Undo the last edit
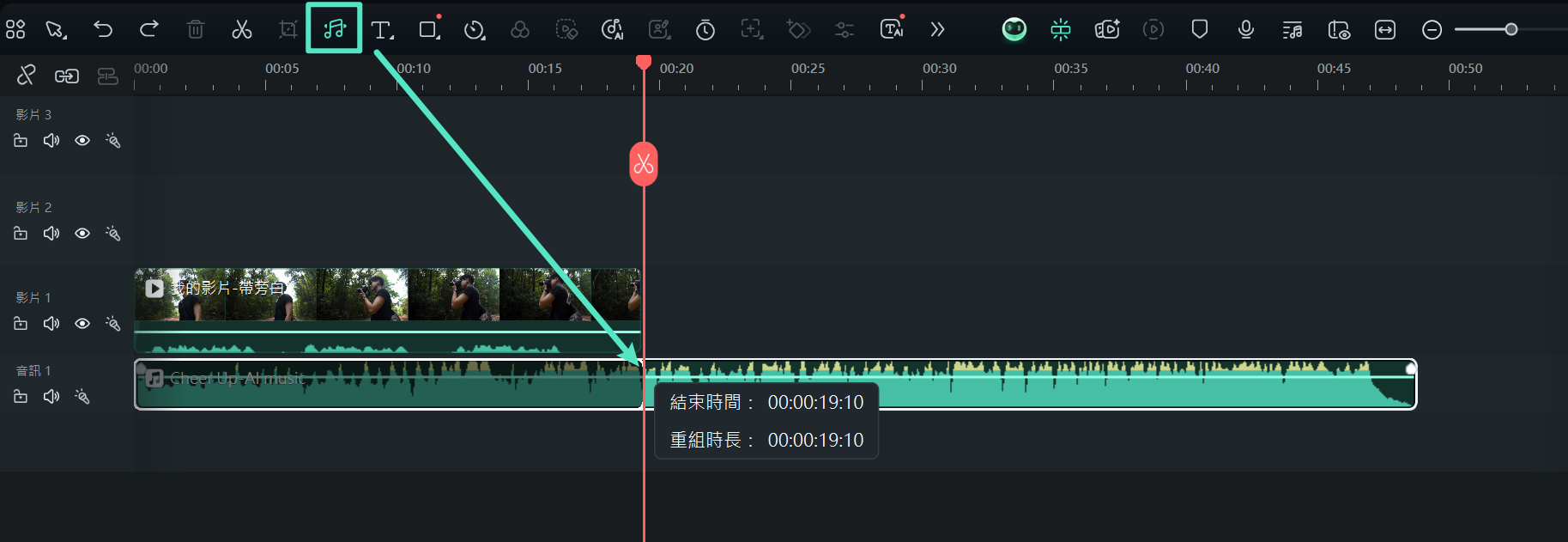 pos(103,30)
